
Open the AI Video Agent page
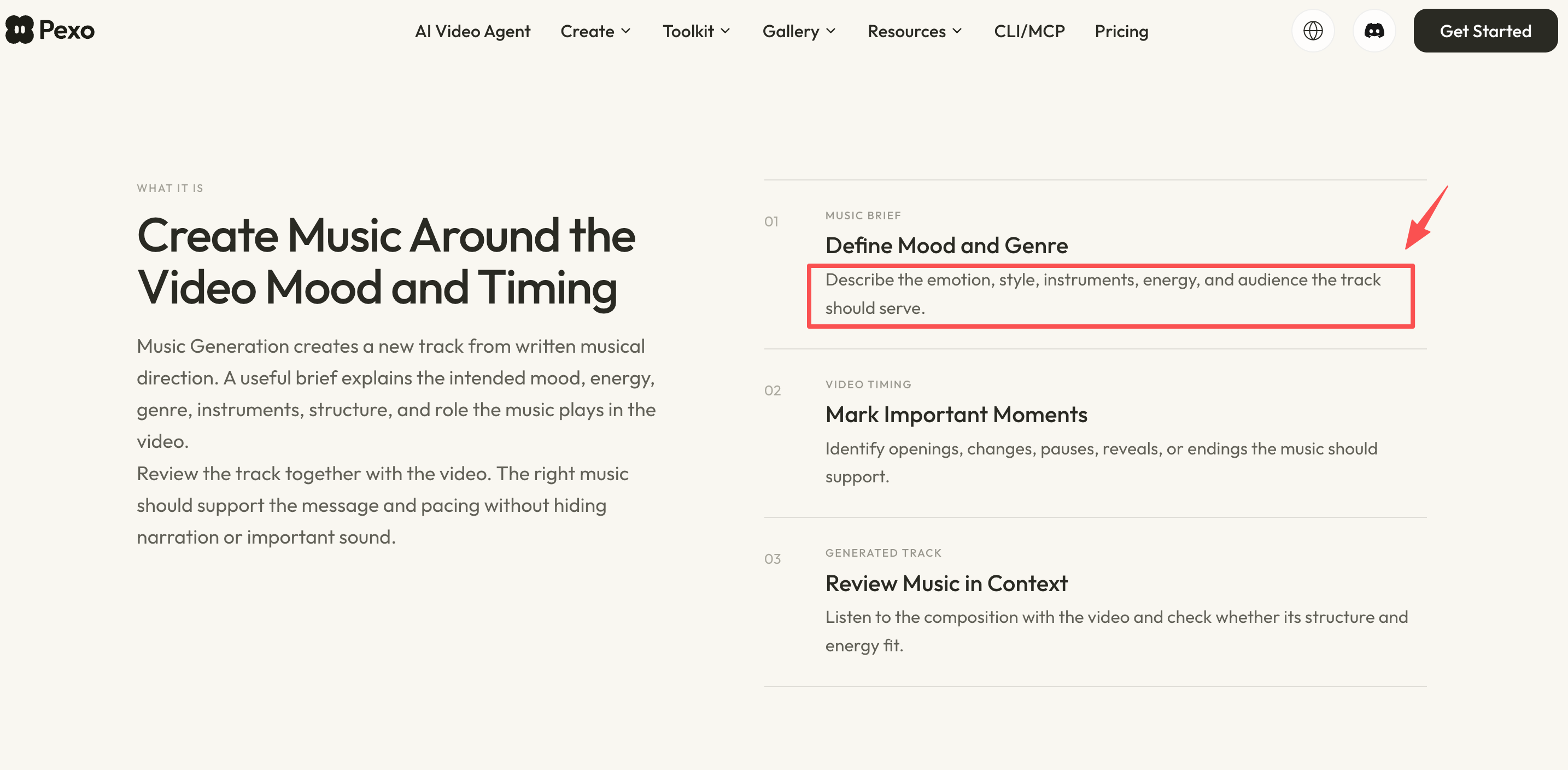click(x=472, y=31)
